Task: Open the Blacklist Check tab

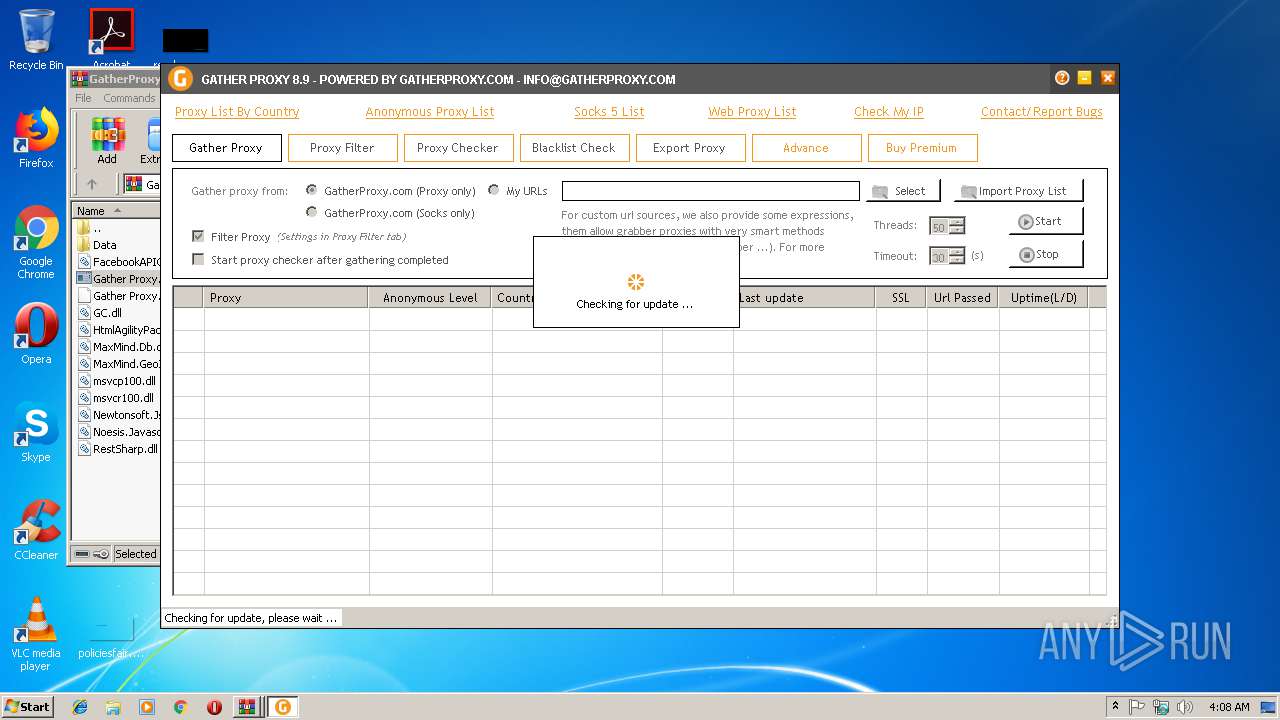Action: [x=574, y=148]
